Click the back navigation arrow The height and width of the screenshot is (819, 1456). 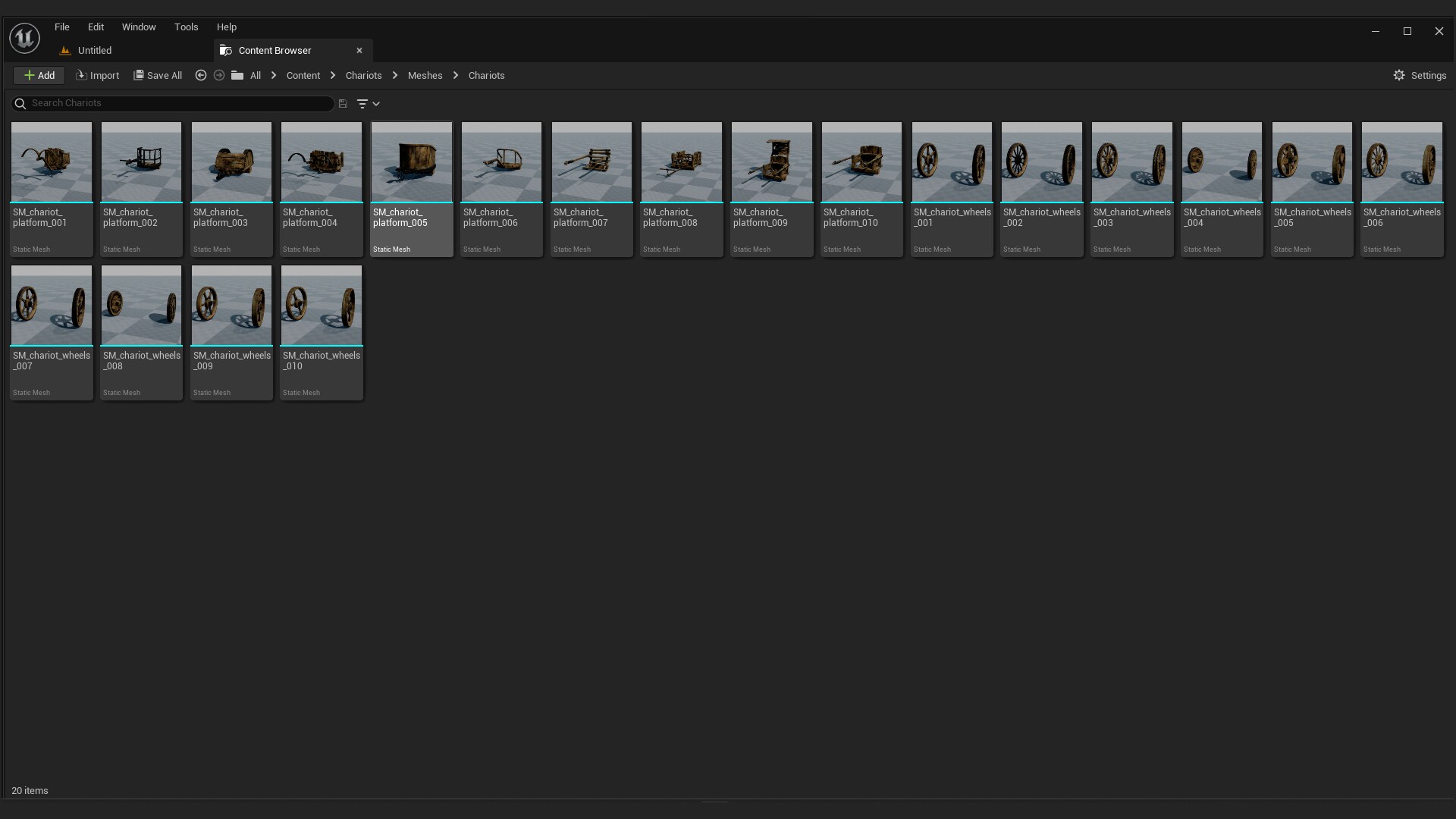[x=201, y=75]
